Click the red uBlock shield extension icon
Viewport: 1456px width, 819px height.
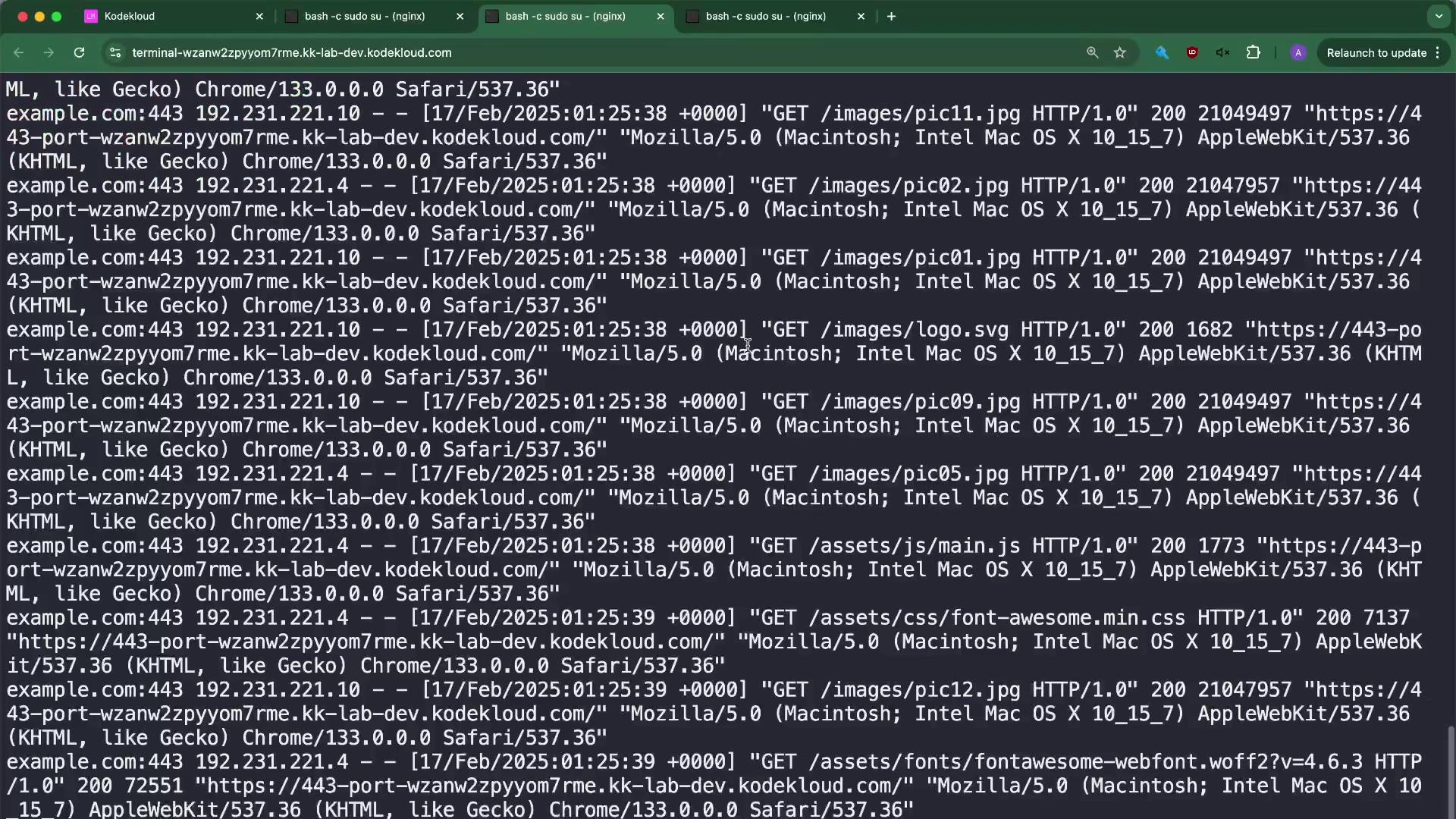pos(1192,52)
